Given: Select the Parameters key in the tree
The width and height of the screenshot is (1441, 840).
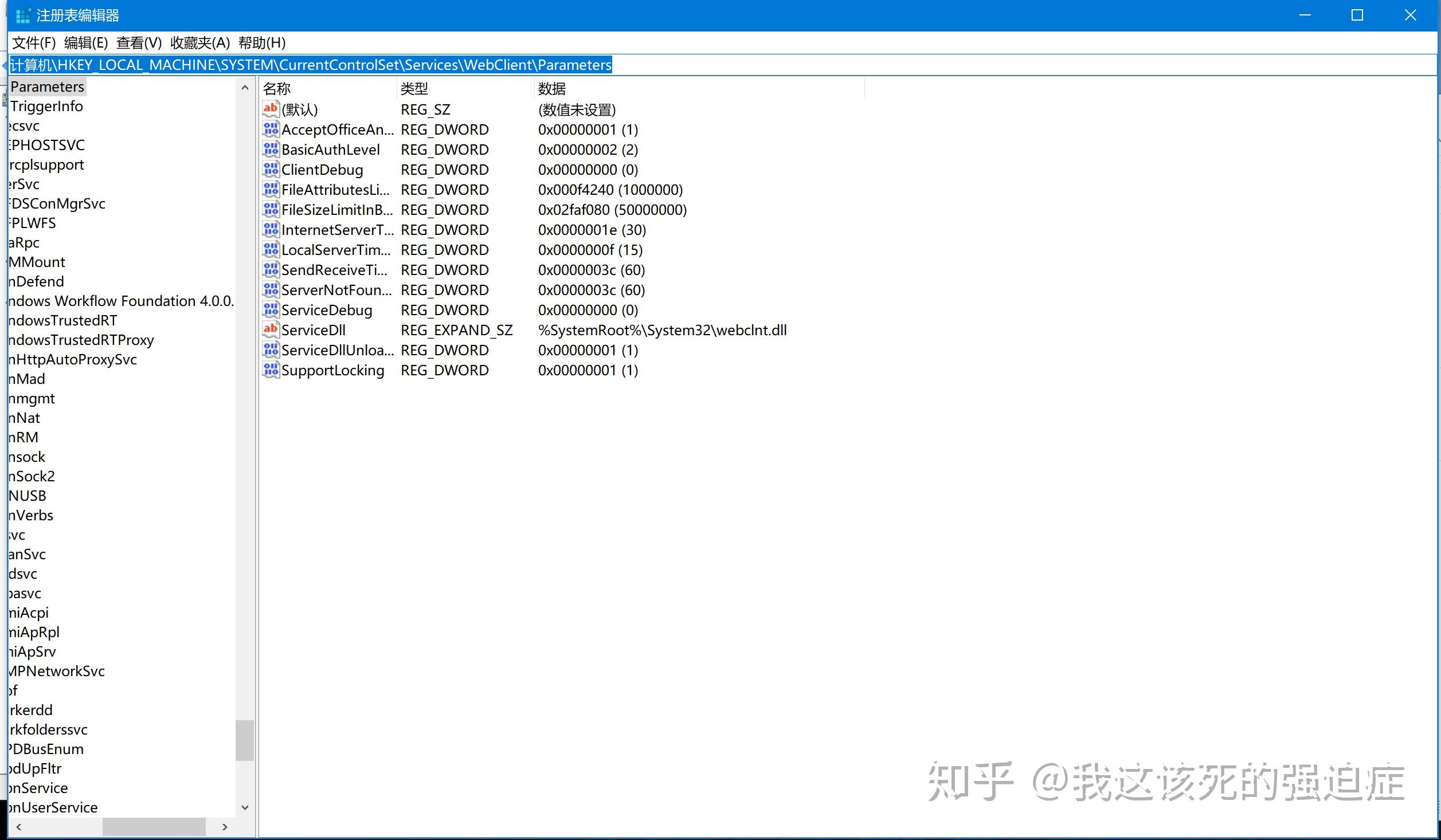Looking at the screenshot, I should click(x=48, y=87).
